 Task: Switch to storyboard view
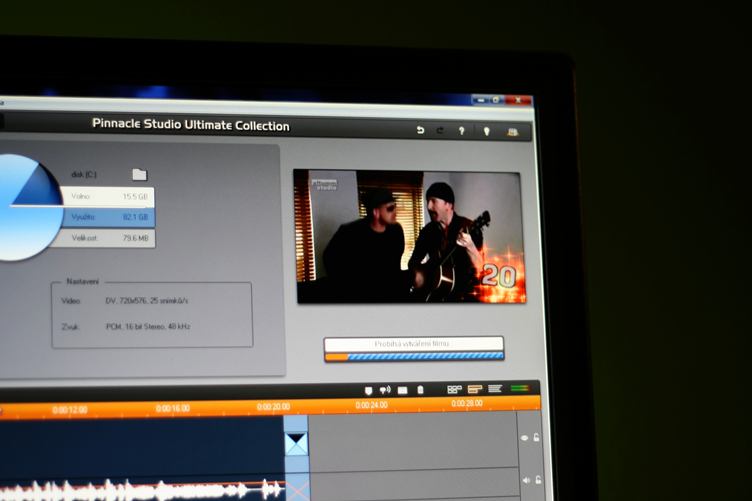pyautogui.click(x=454, y=389)
